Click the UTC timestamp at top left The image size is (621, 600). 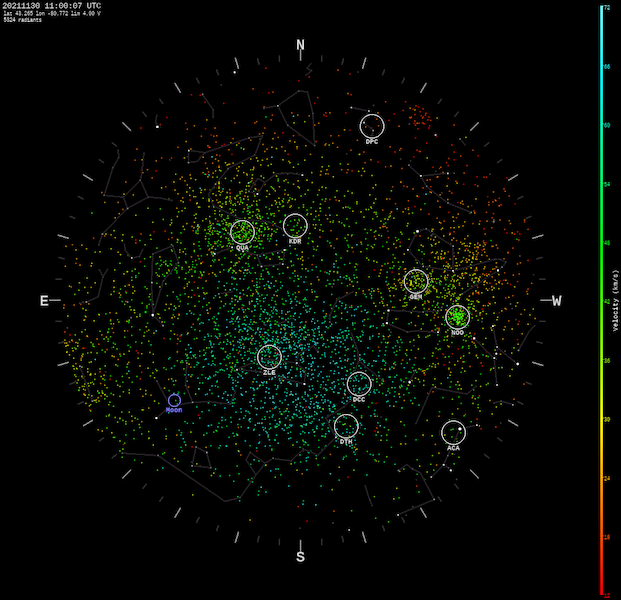[x=52, y=5]
